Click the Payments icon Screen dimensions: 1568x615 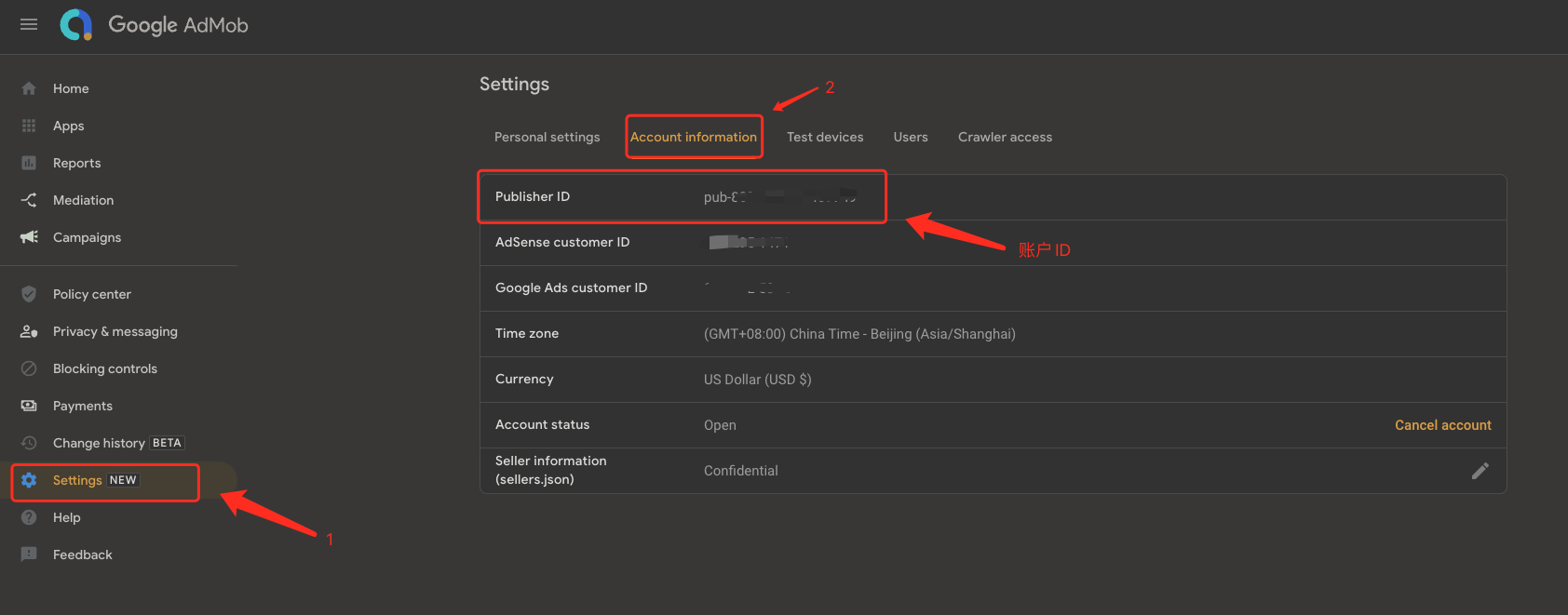29,406
